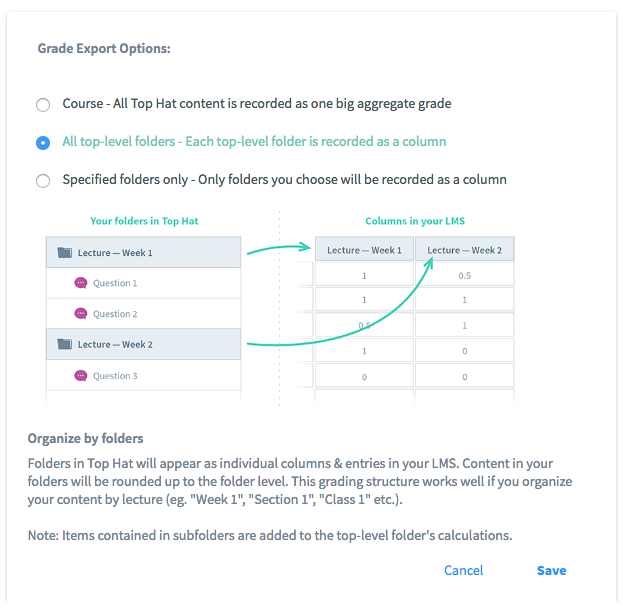Click the Question 1 speech bubble icon
Viewport: 623px width, 616px height.
click(81, 283)
